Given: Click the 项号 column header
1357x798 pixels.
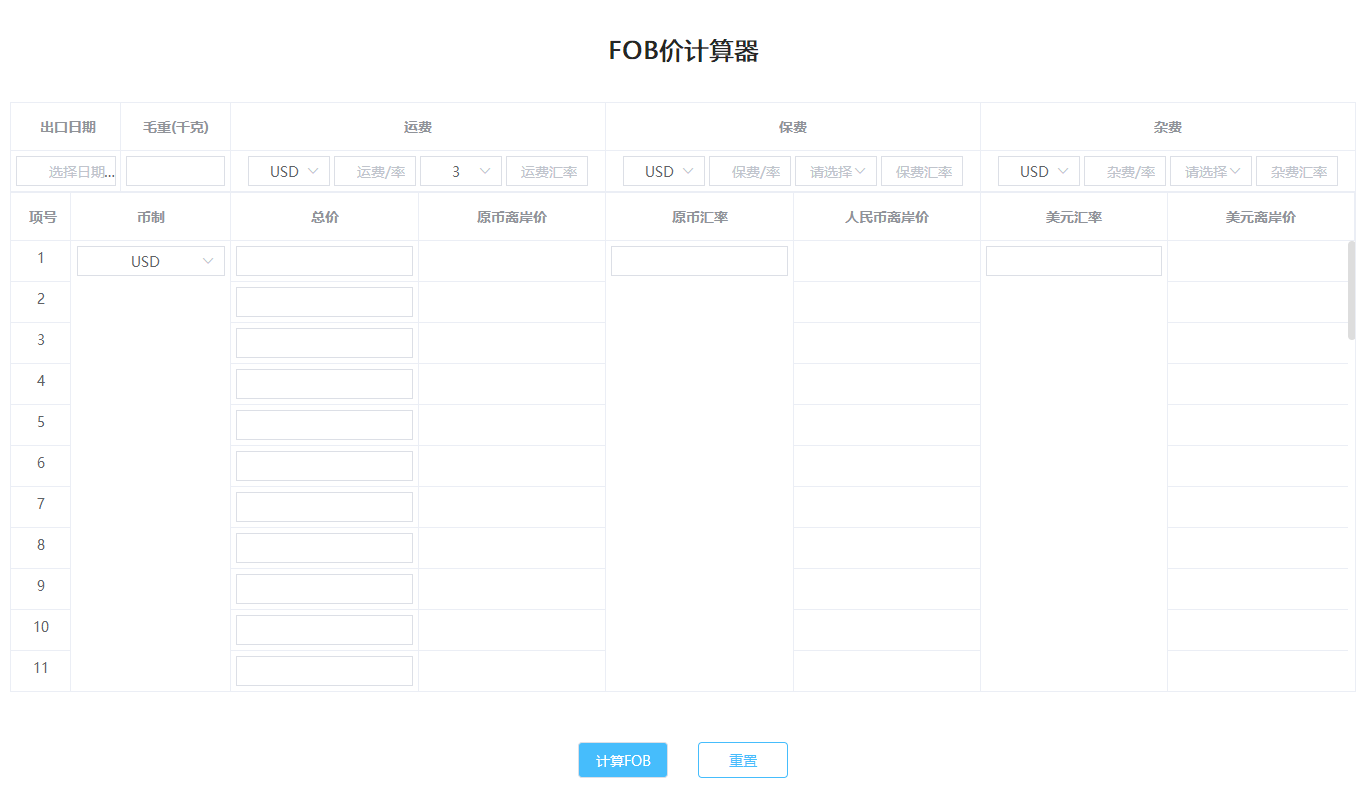Looking at the screenshot, I should (x=41, y=217).
